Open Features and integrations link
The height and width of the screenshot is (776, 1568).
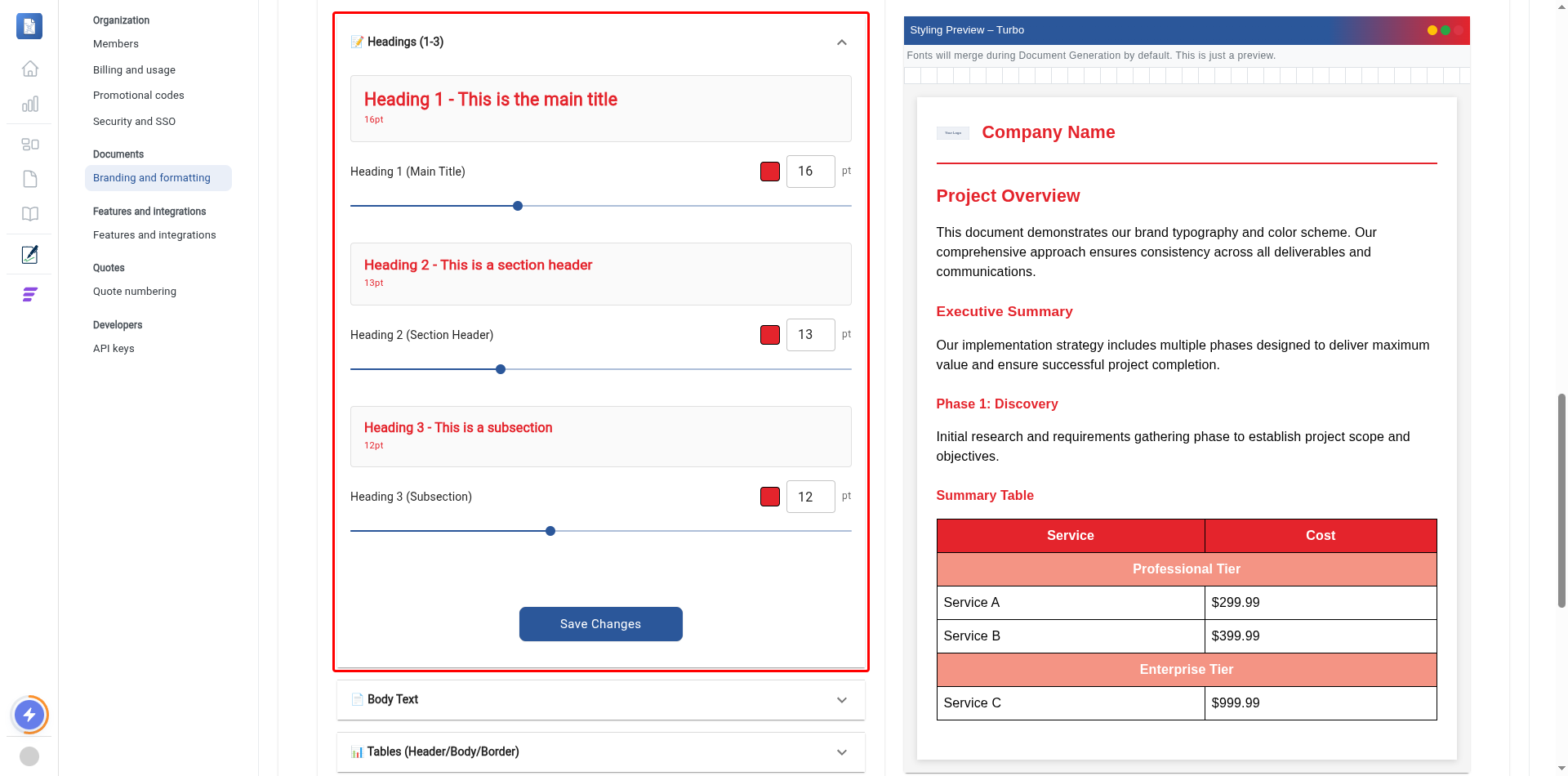[x=154, y=235]
